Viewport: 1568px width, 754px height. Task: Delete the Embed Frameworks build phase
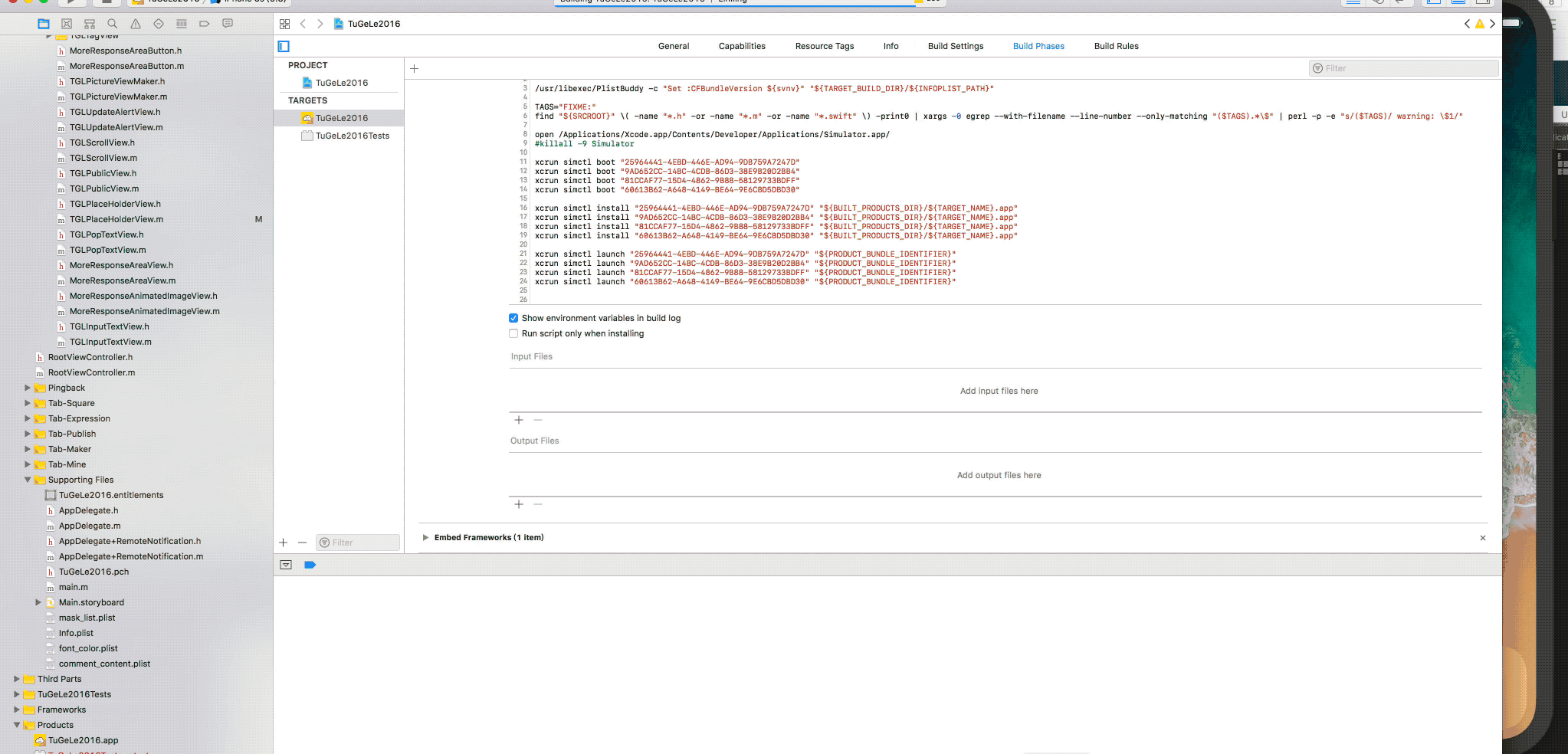pyautogui.click(x=1483, y=538)
